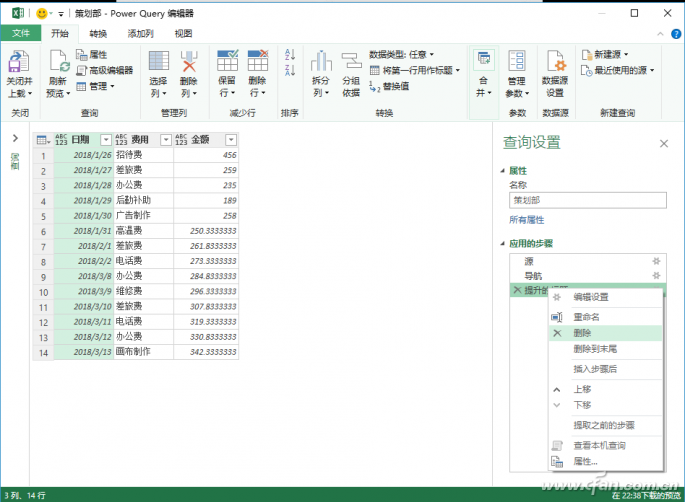Open the 费用 column filter dropdown

point(166,140)
